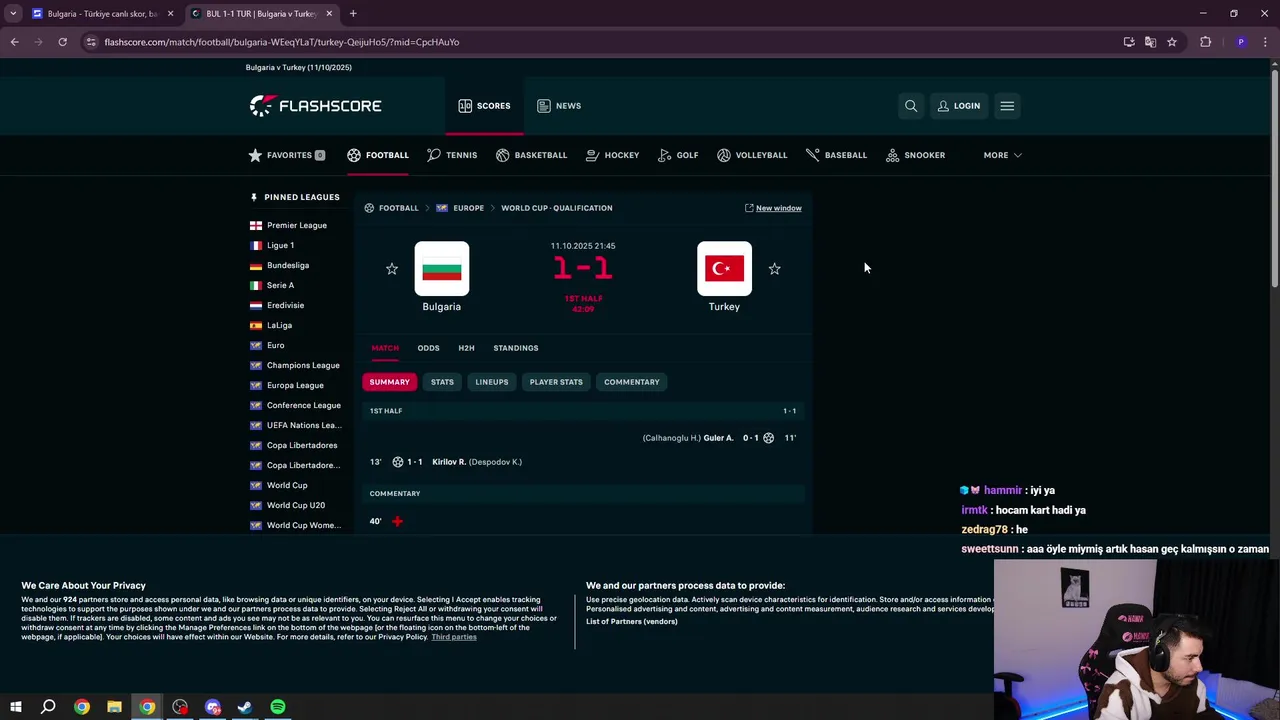1280x720 pixels.
Task: Select the BASEBALL sport
Action: (836, 155)
